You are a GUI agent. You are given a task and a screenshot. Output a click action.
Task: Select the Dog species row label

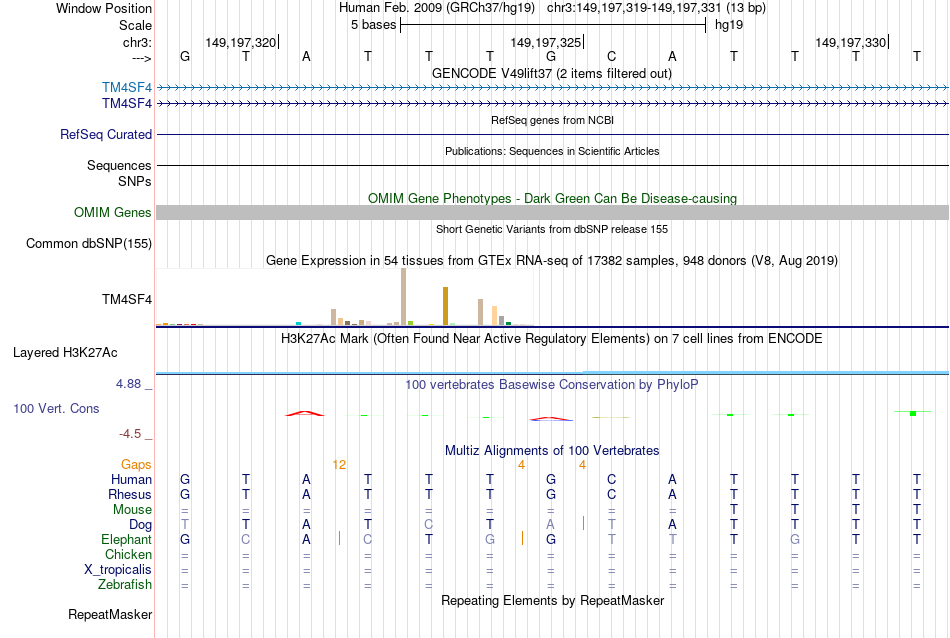pos(141,525)
